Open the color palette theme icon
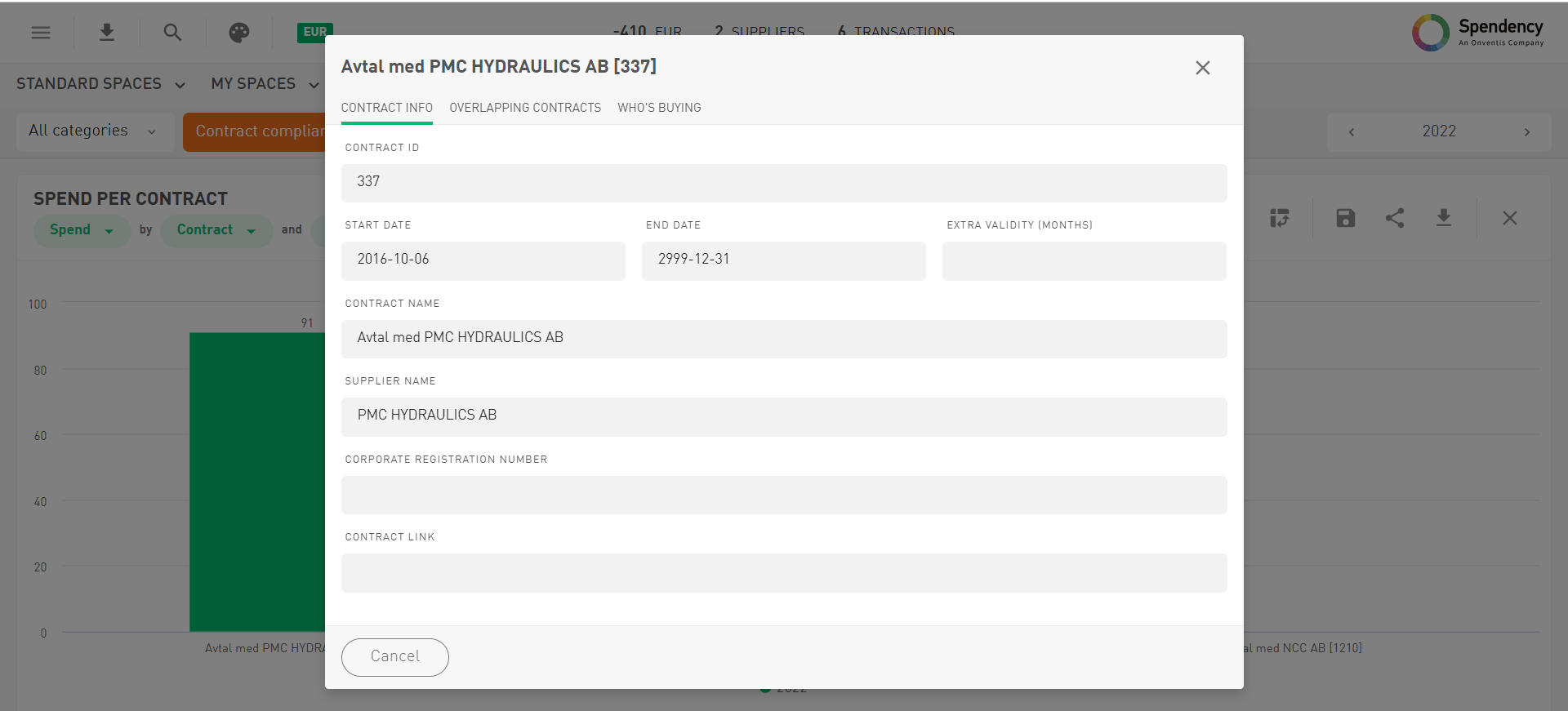 click(x=238, y=33)
